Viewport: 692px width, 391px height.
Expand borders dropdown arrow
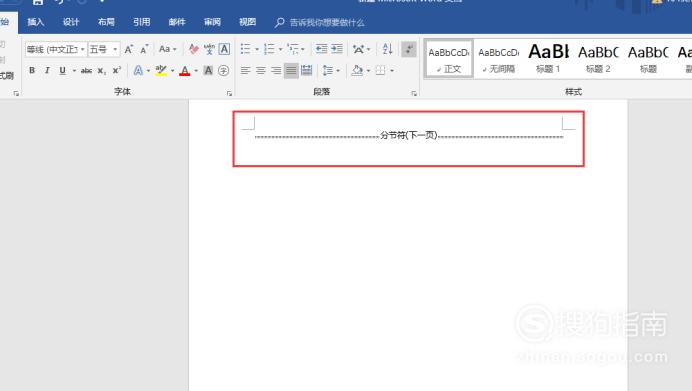point(392,71)
